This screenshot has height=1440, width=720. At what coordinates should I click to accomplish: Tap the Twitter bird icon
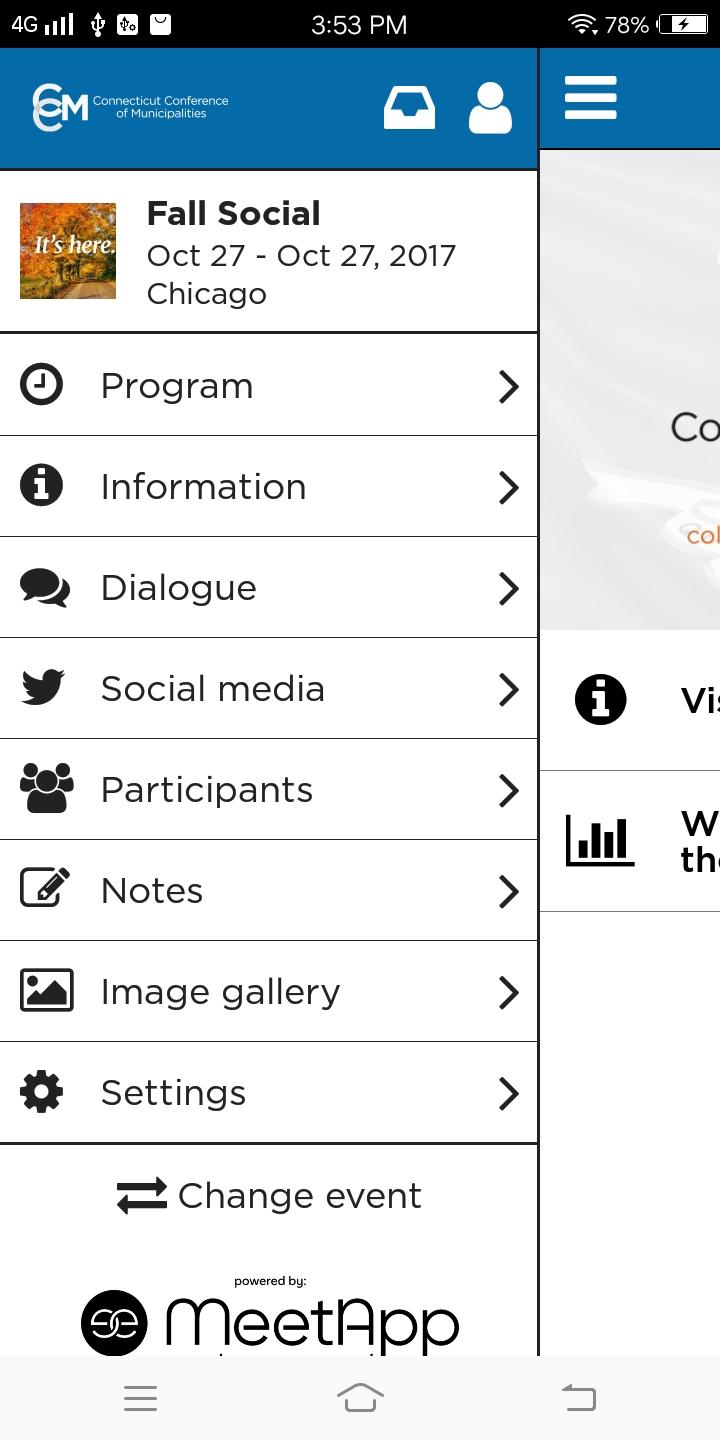[43, 688]
